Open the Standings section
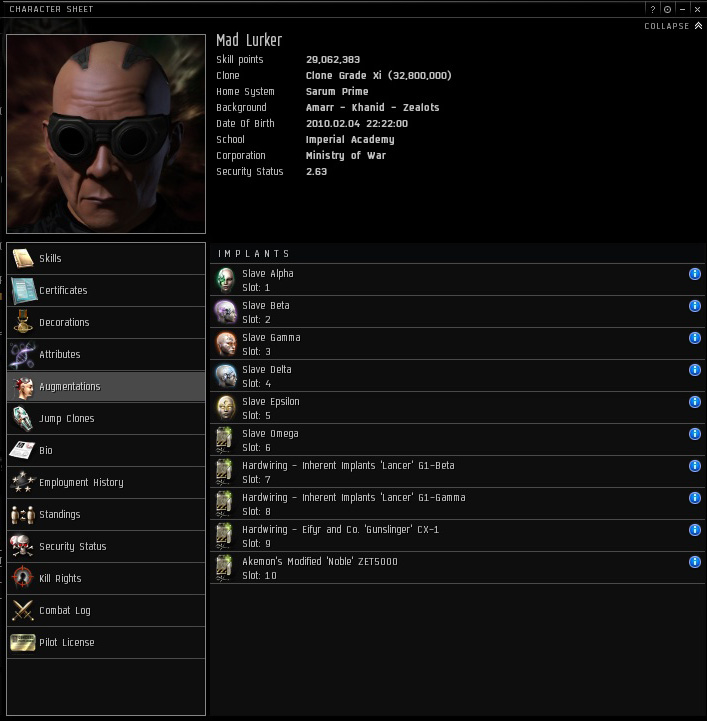The width and height of the screenshot is (707, 721). click(x=106, y=515)
